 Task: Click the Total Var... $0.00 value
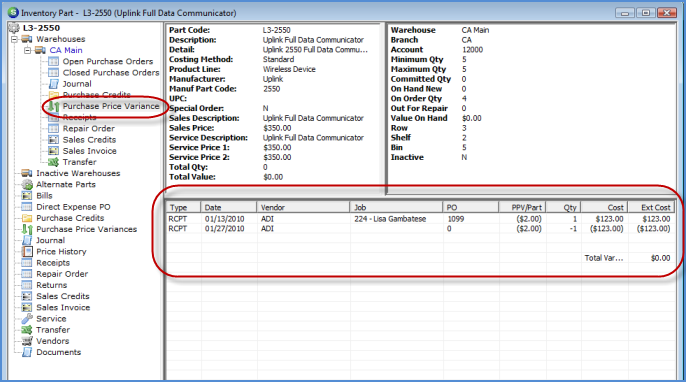(x=660, y=258)
